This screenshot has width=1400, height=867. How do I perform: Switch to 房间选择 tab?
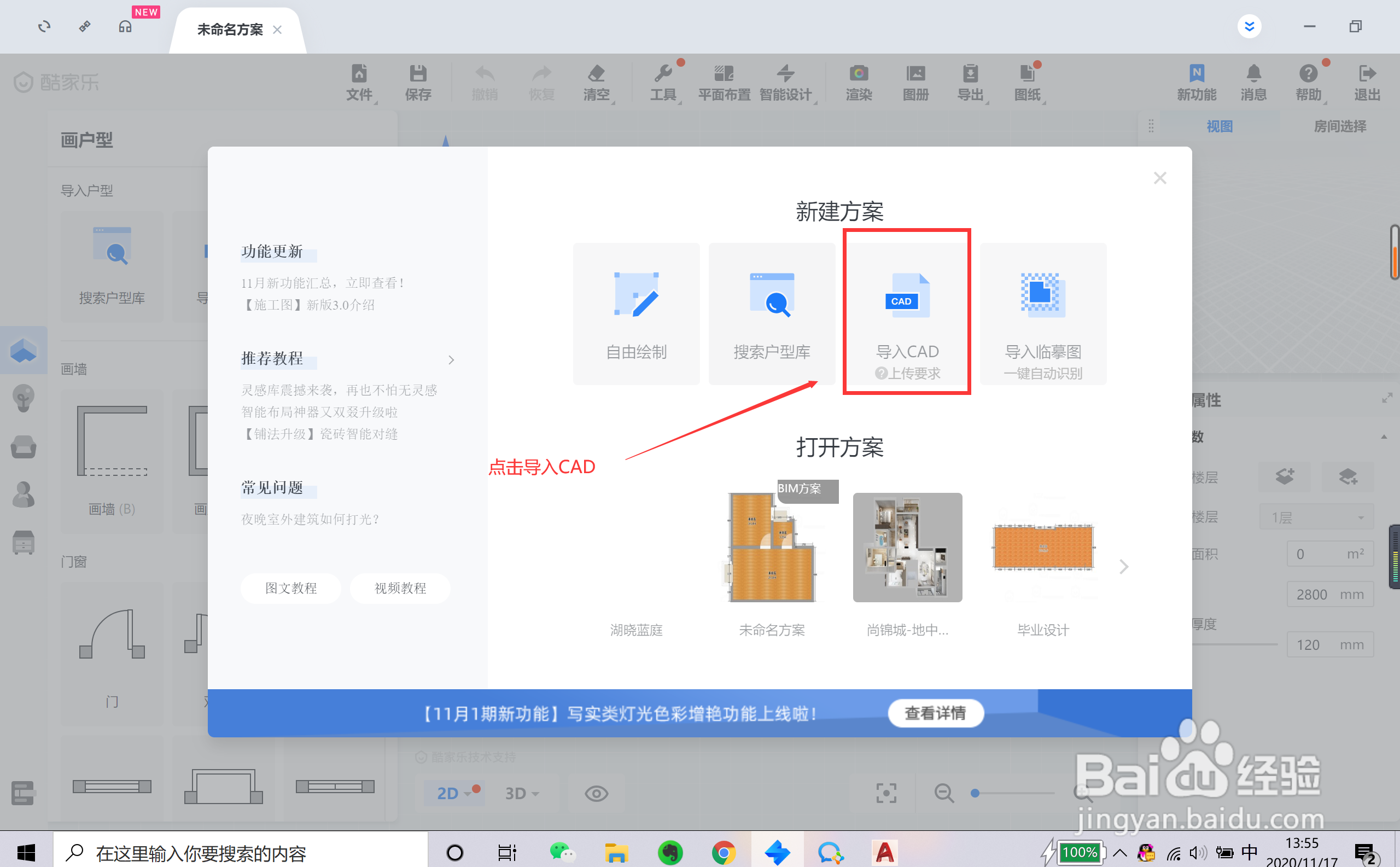point(1339,126)
